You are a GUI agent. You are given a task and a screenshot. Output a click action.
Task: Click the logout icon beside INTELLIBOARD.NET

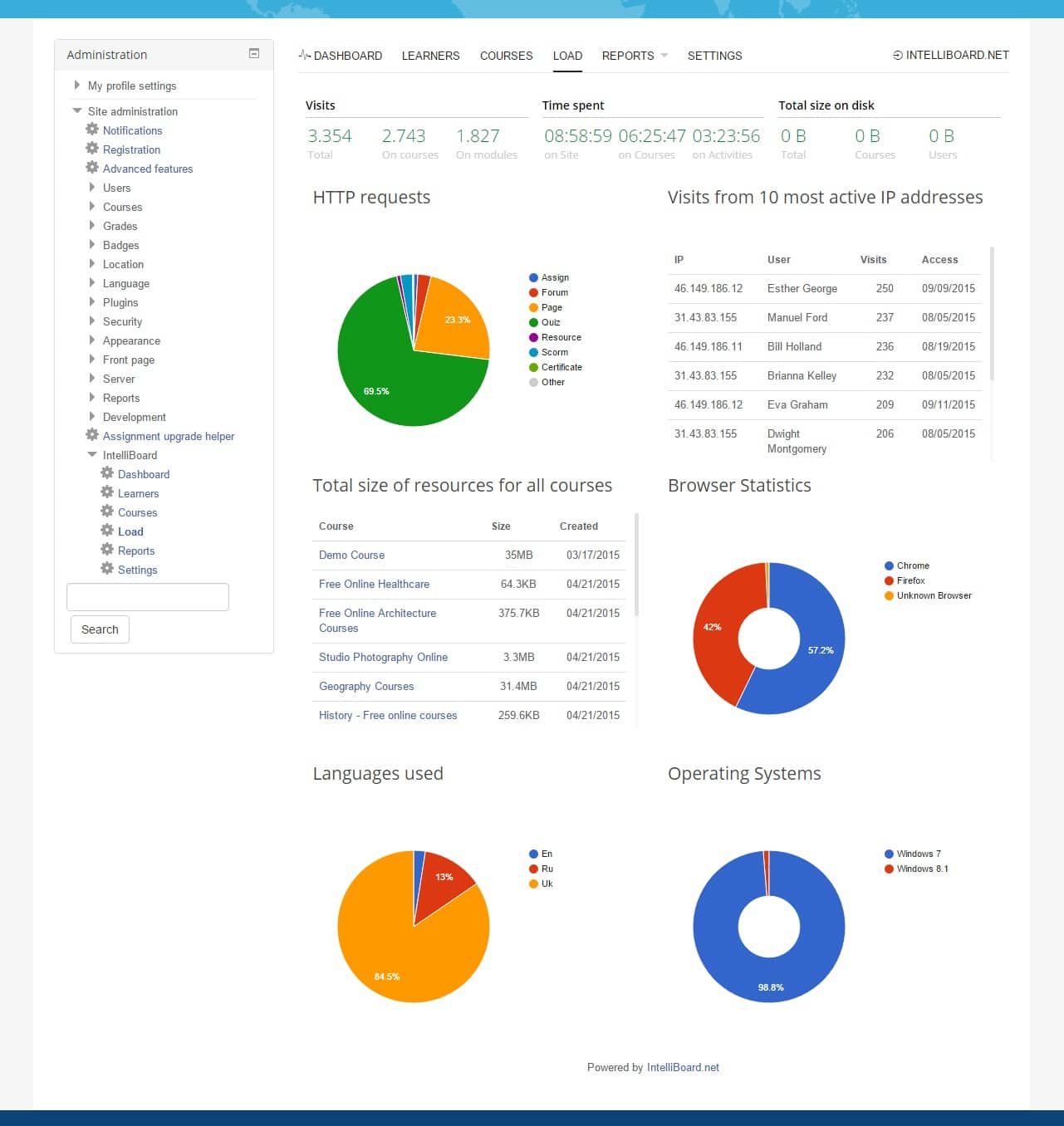point(896,56)
